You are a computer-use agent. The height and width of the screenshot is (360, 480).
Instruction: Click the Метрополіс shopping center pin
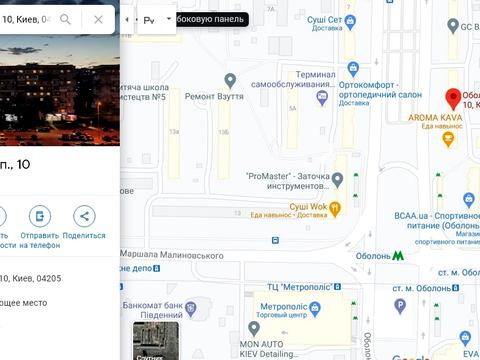pos(315,309)
